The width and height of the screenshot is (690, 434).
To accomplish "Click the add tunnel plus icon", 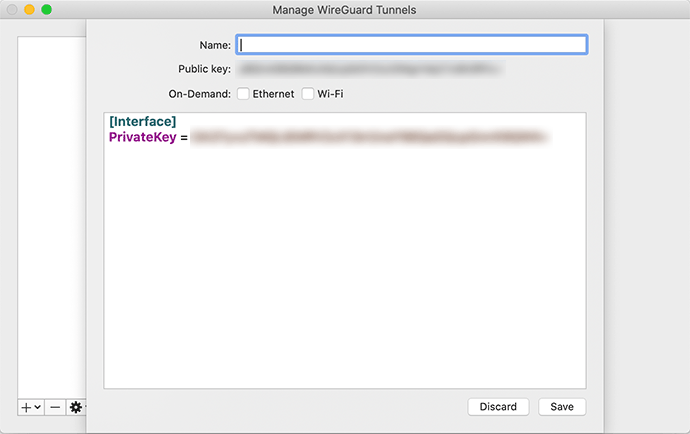I will (26, 408).
